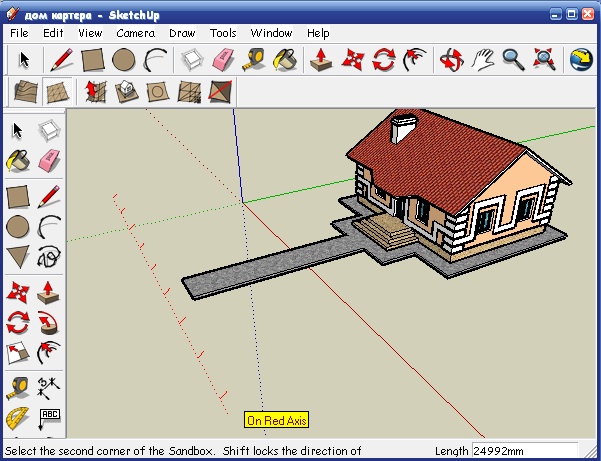Select the Line pencil tool in top toolbar
The image size is (601, 461).
pos(61,60)
